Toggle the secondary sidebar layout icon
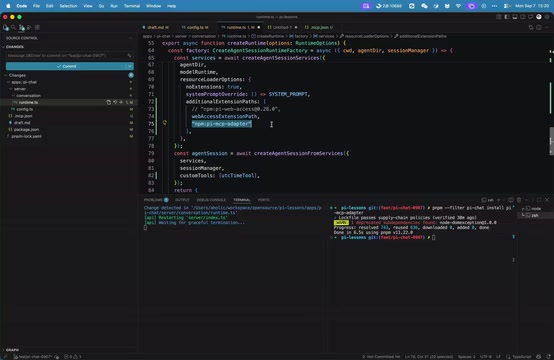The width and height of the screenshot is (554, 360). coord(523,17)
